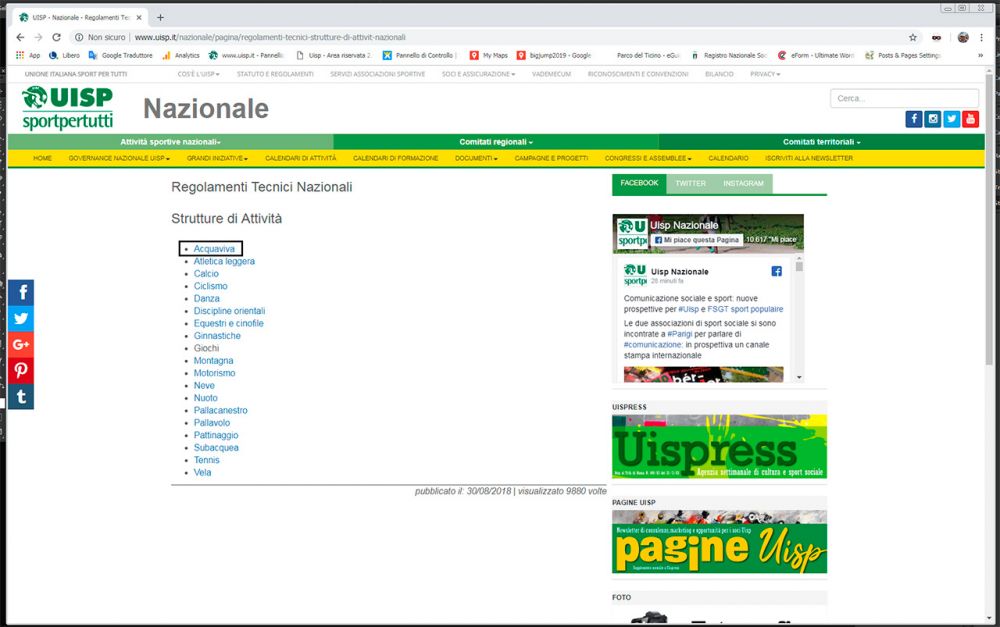Expand the Soci e Assicurazione dropdown

click(x=478, y=74)
